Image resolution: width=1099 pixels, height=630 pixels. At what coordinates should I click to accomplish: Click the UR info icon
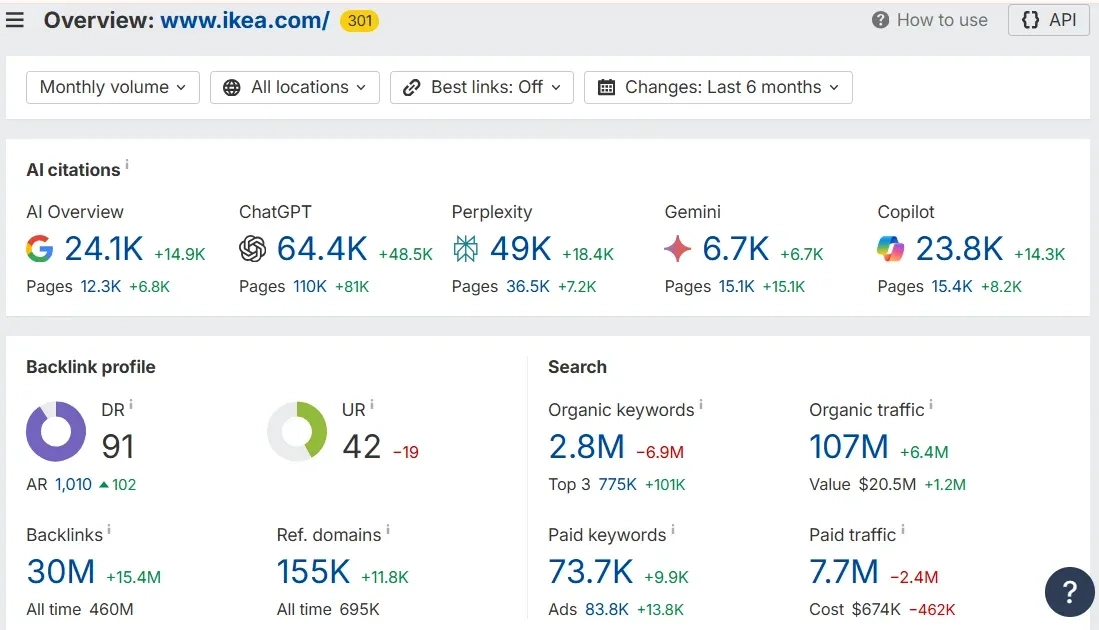(371, 404)
